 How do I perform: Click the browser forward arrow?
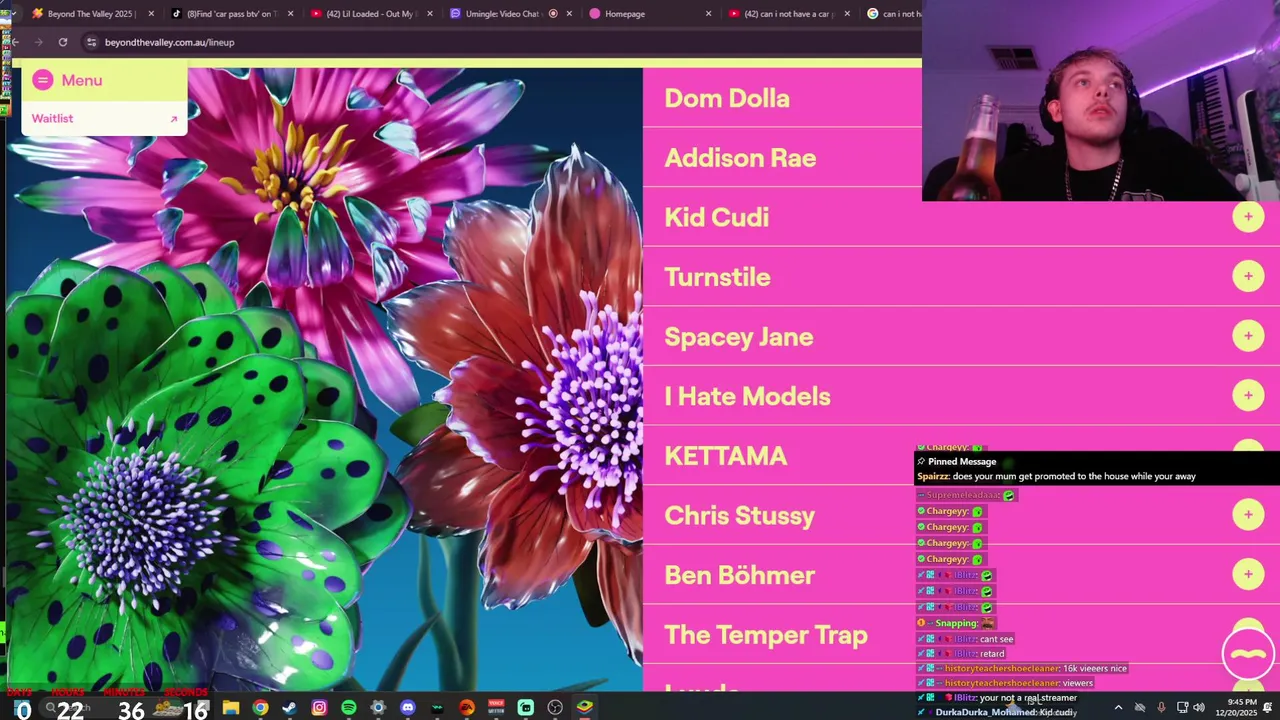[38, 42]
